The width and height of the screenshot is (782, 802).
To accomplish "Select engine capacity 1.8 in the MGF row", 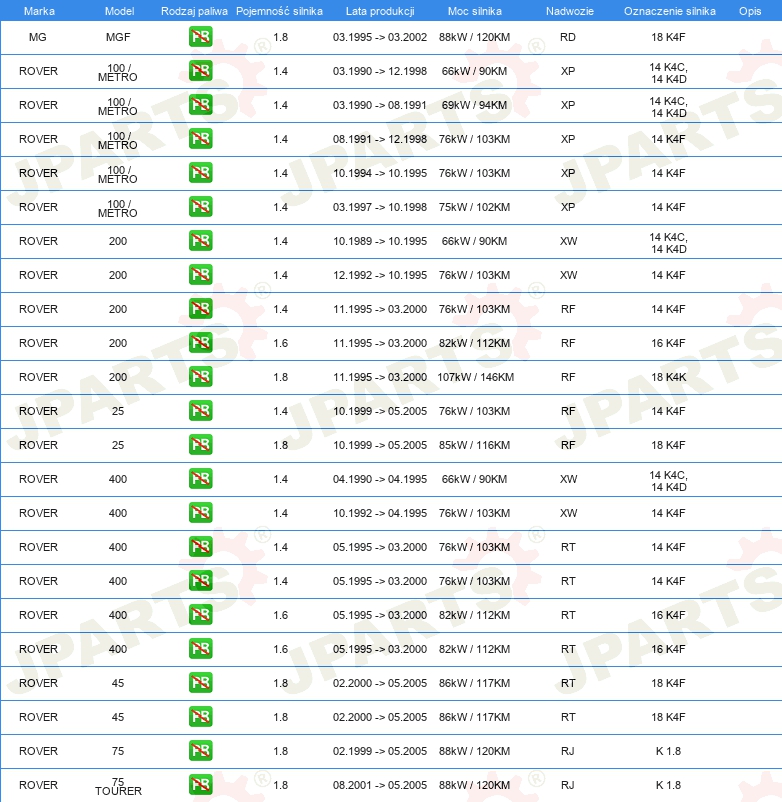I will 280,37.
